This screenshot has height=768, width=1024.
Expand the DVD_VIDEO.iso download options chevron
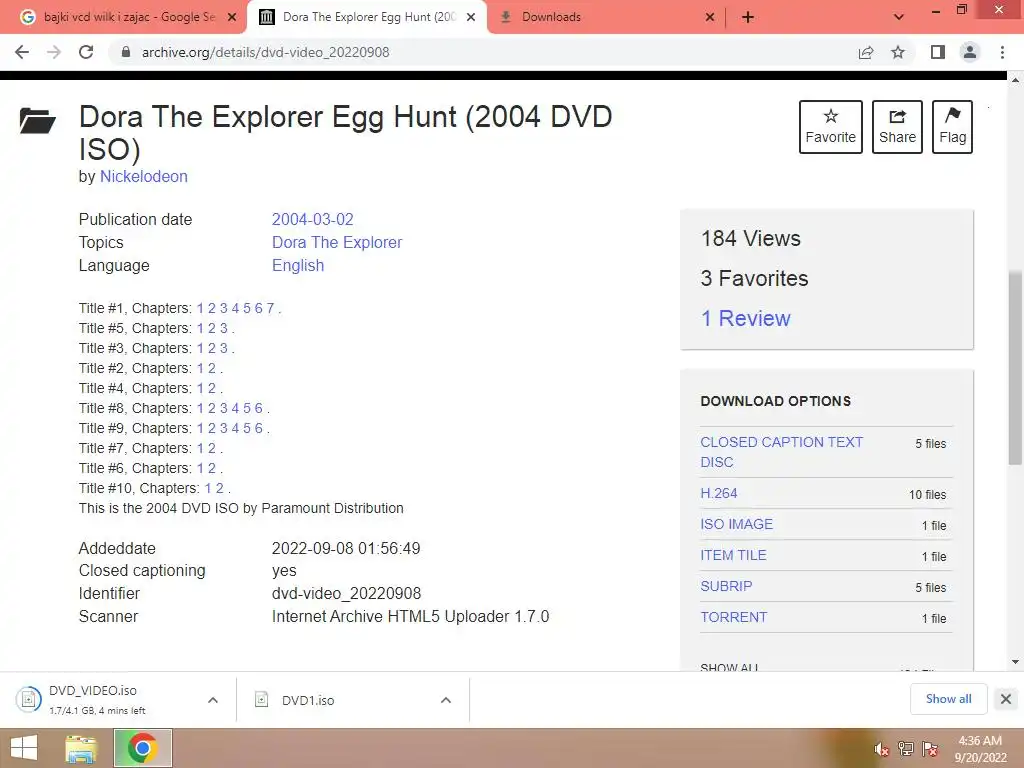tap(213, 700)
